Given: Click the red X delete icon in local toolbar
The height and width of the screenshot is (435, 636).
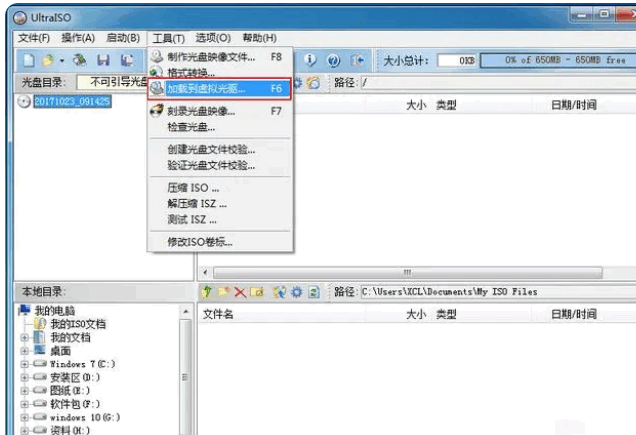Looking at the screenshot, I should [240, 292].
